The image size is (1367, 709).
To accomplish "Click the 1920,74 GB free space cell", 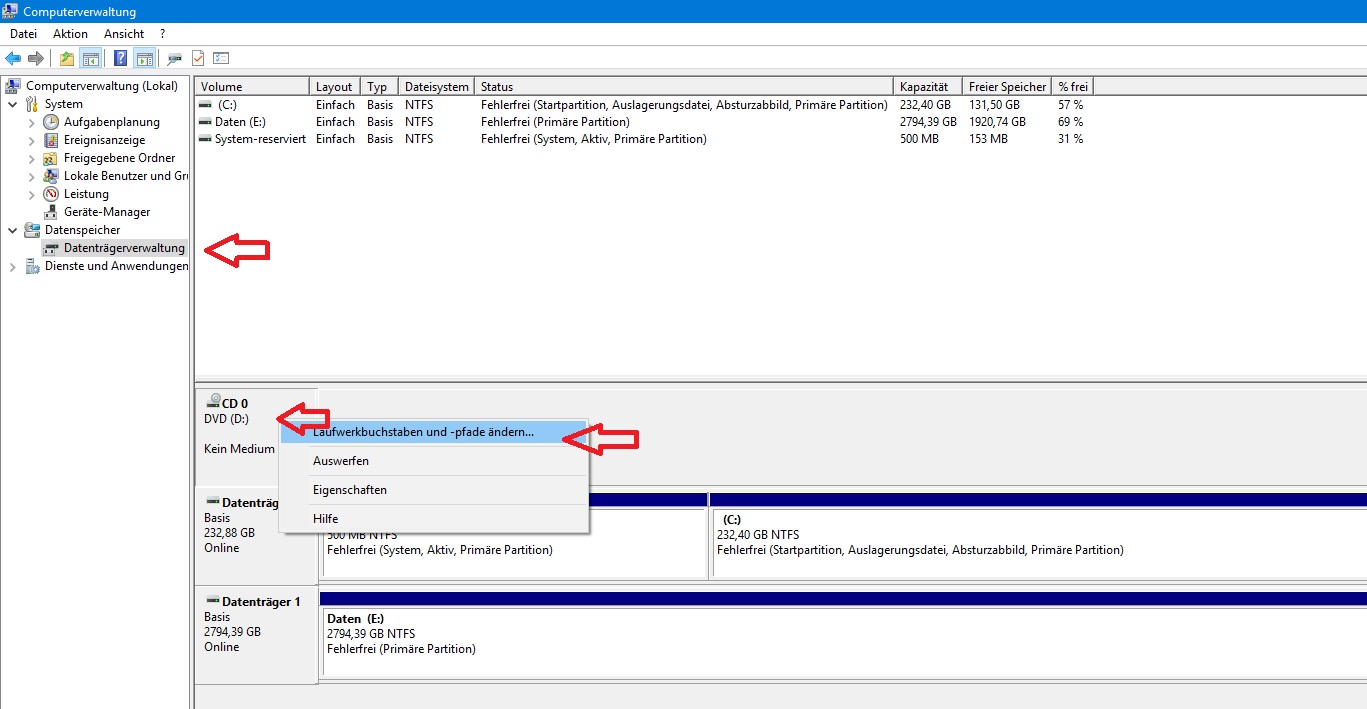I will 997,122.
